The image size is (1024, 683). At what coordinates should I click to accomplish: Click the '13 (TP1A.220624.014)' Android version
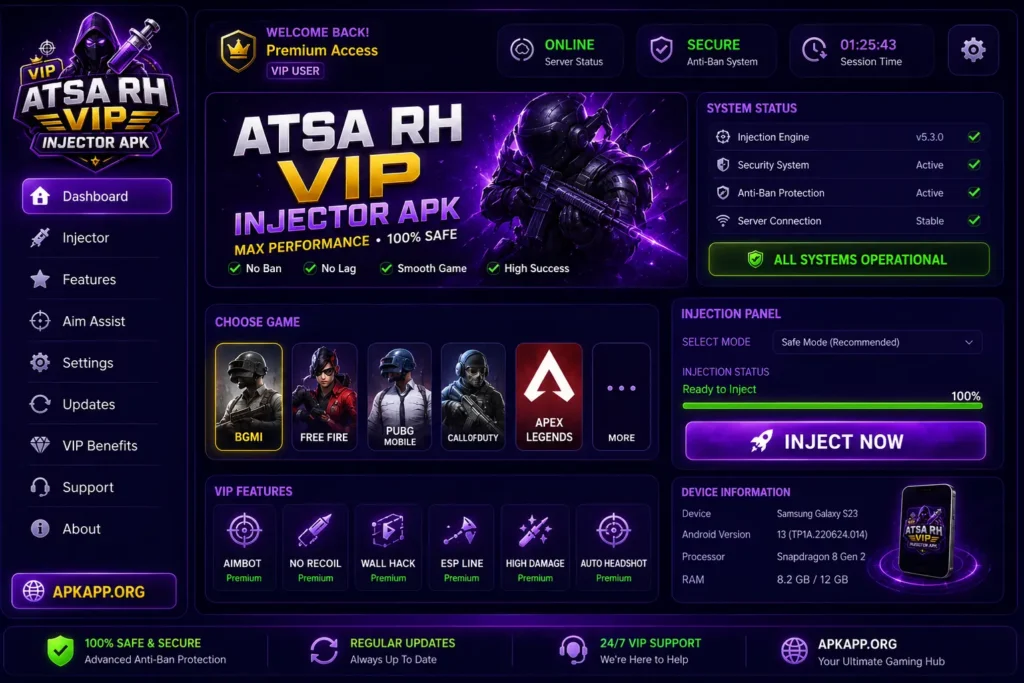coord(822,535)
